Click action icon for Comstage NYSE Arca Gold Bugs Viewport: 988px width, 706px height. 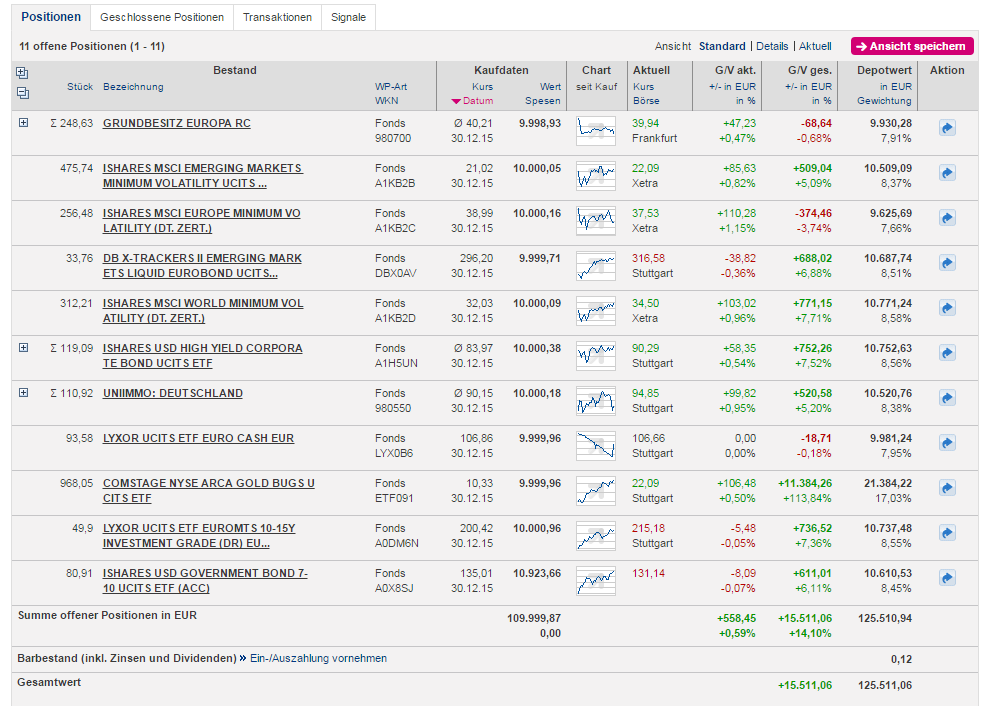pyautogui.click(x=947, y=488)
